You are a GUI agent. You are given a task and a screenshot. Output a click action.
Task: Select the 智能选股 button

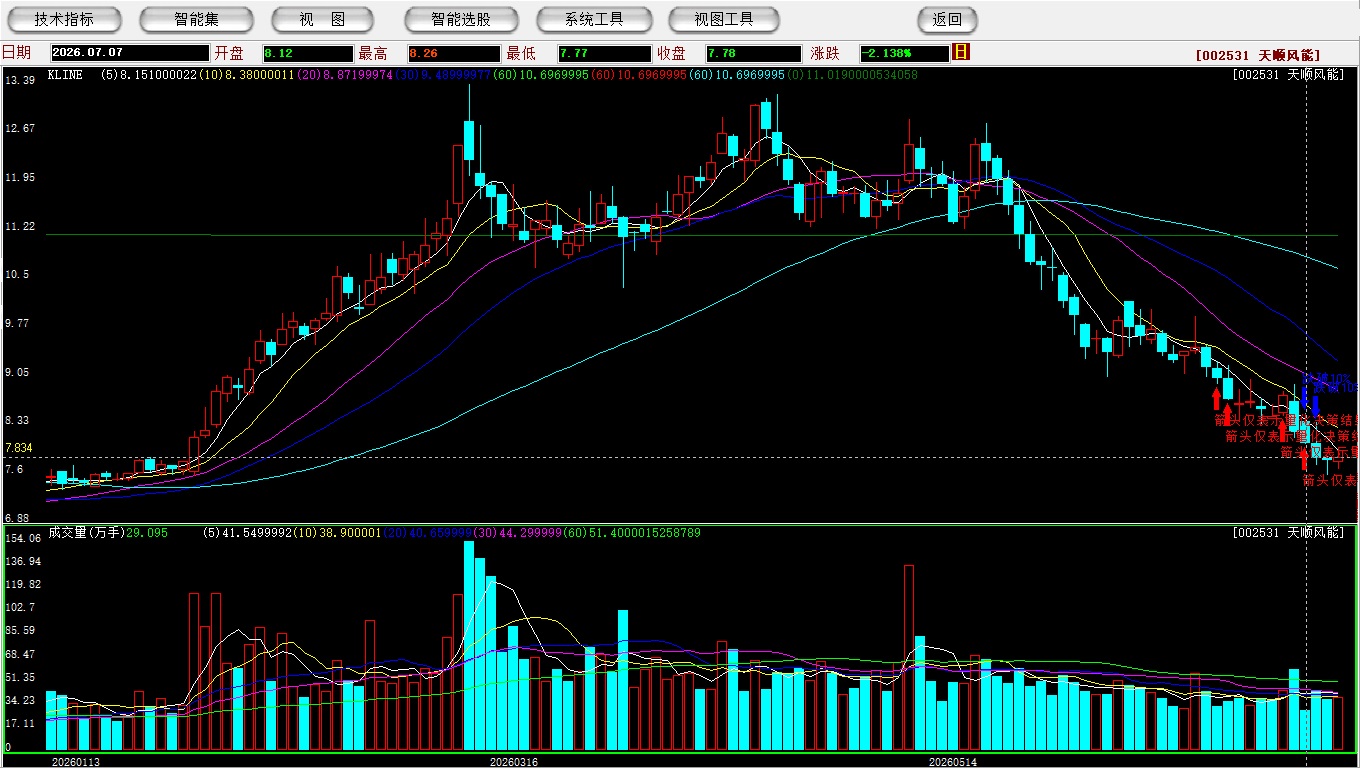point(461,20)
